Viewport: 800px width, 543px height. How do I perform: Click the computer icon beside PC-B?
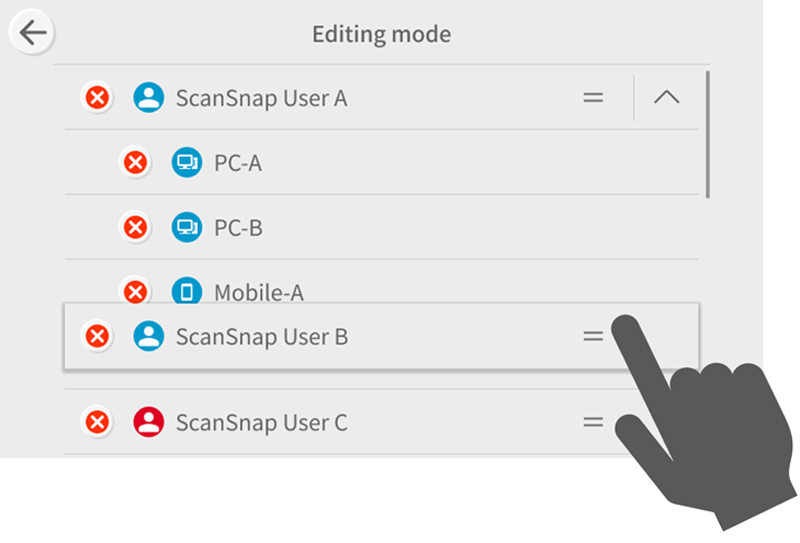pos(186,227)
